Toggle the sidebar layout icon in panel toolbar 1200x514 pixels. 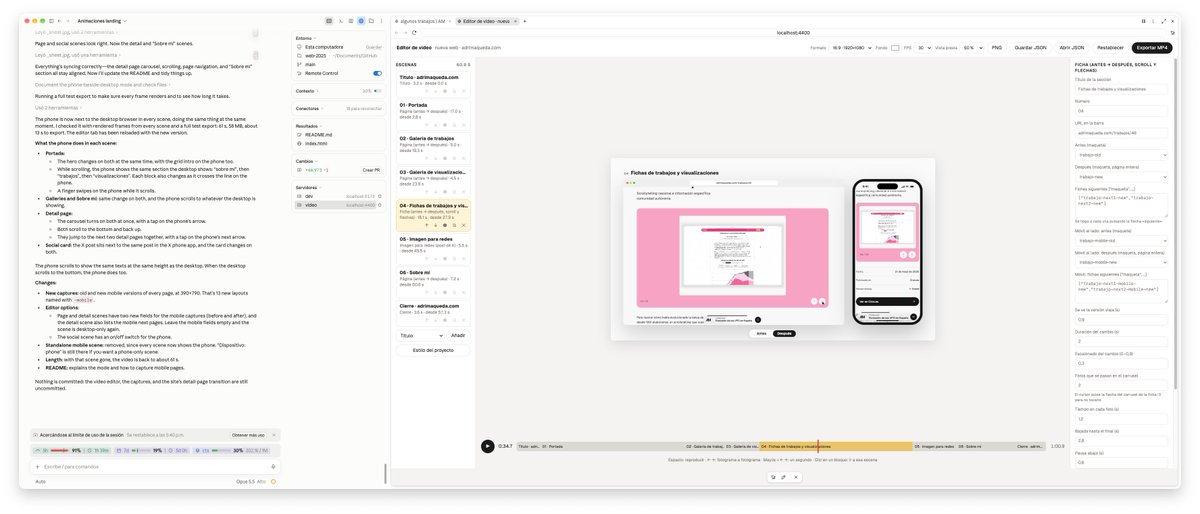click(x=329, y=21)
